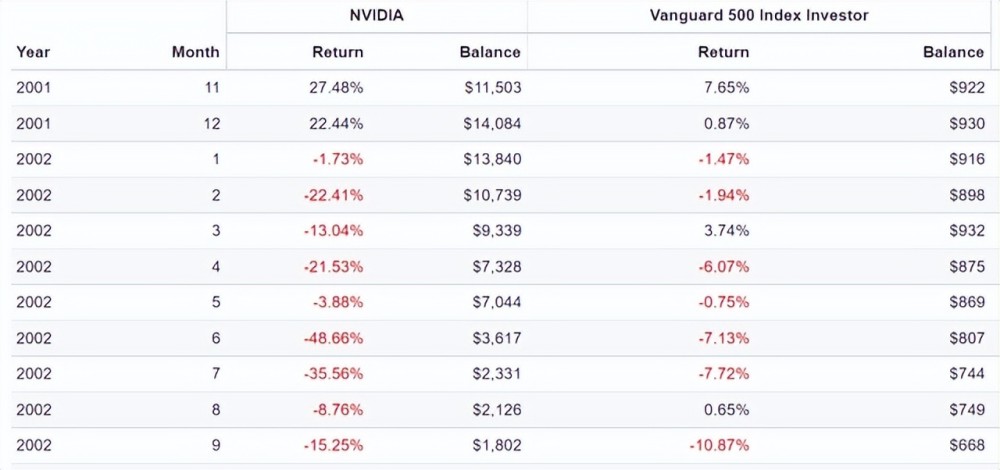Click the NVIDIA group column header
This screenshot has height=470, width=1000.
[x=376, y=16]
